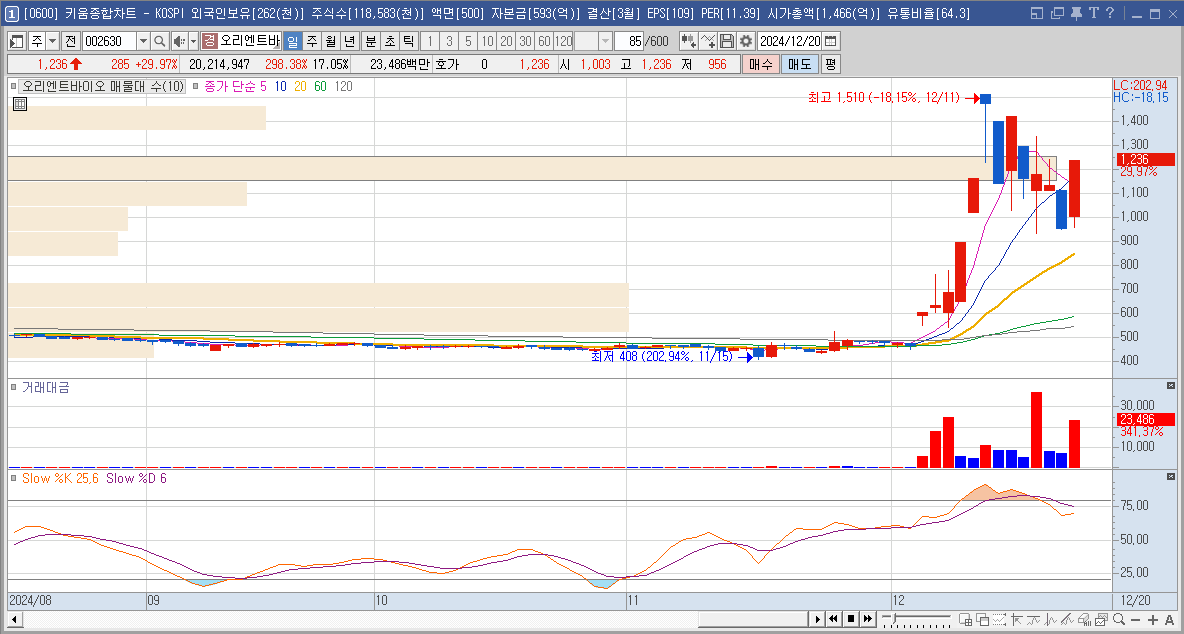Select the 초 second period toggle

click(389, 42)
